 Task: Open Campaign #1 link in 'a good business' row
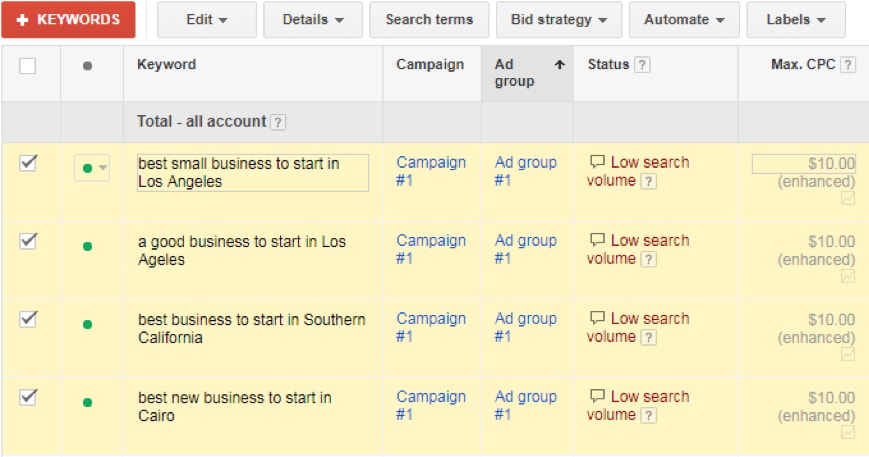tap(431, 249)
